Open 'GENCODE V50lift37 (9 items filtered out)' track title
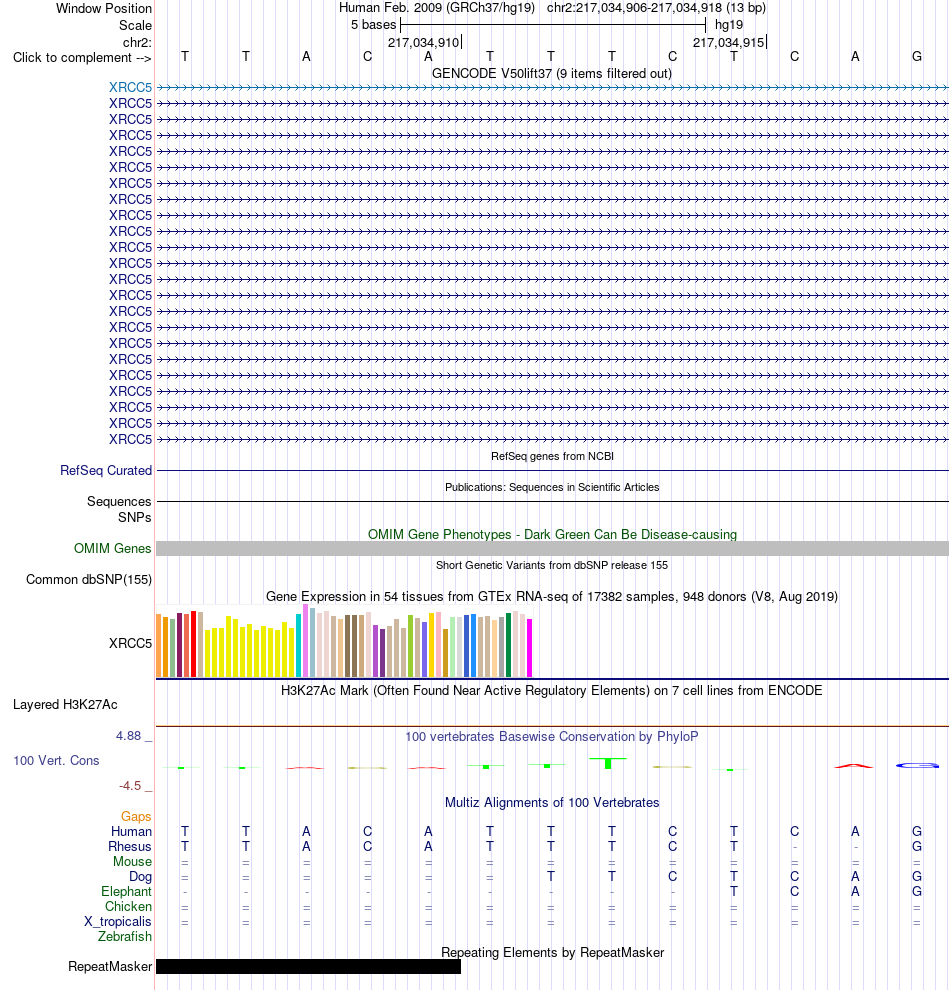950x990 pixels. (x=552, y=73)
